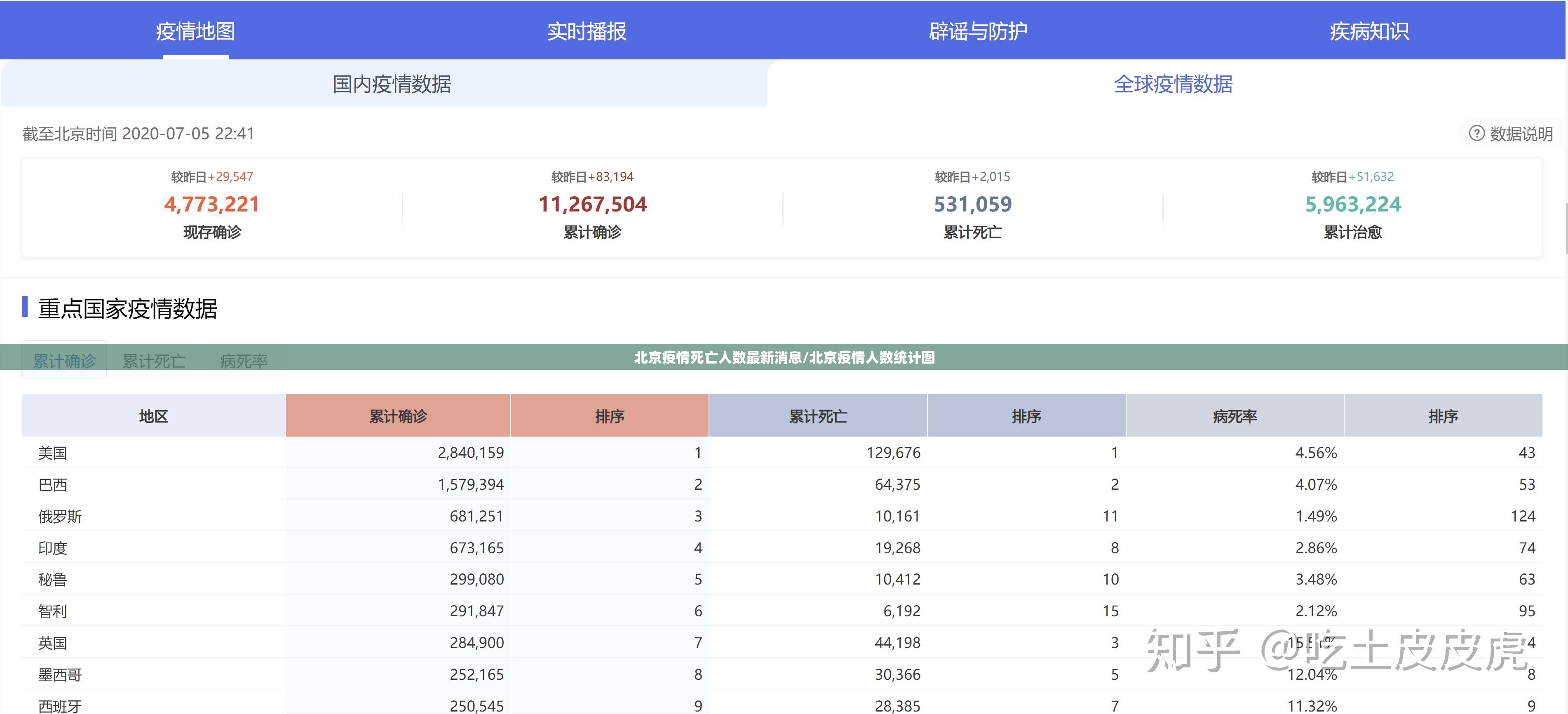Click the fatality rate 4.56%
The width and height of the screenshot is (1568, 714).
coord(1316,453)
